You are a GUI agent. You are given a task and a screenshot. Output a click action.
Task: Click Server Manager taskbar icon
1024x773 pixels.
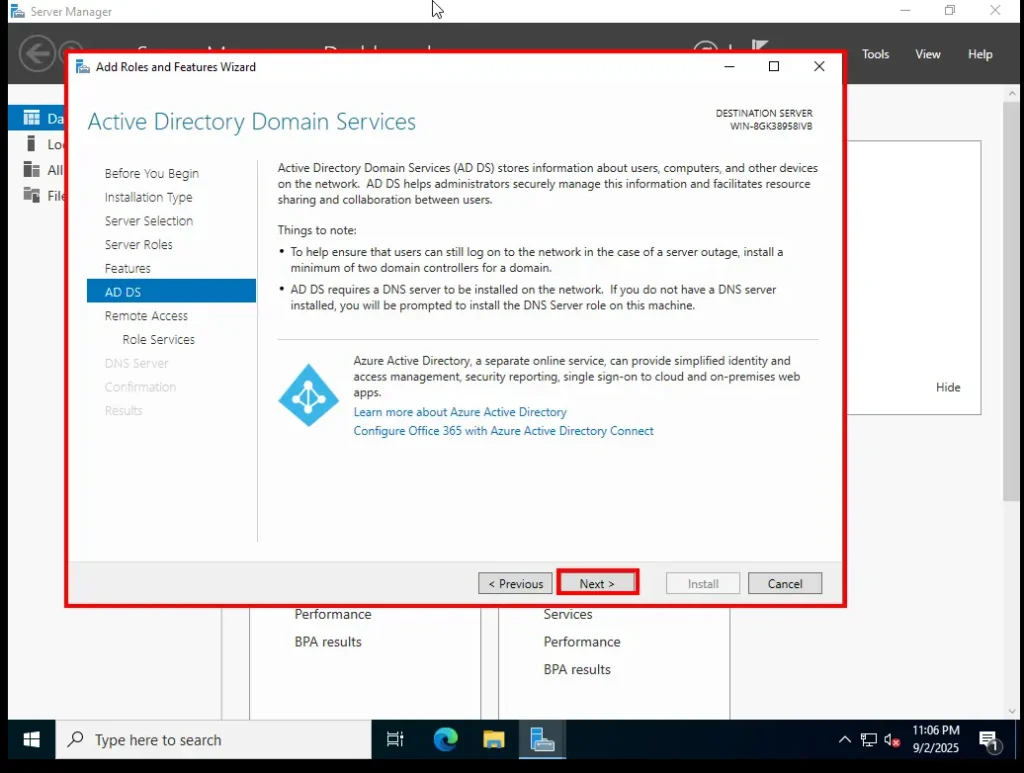pyautogui.click(x=542, y=740)
